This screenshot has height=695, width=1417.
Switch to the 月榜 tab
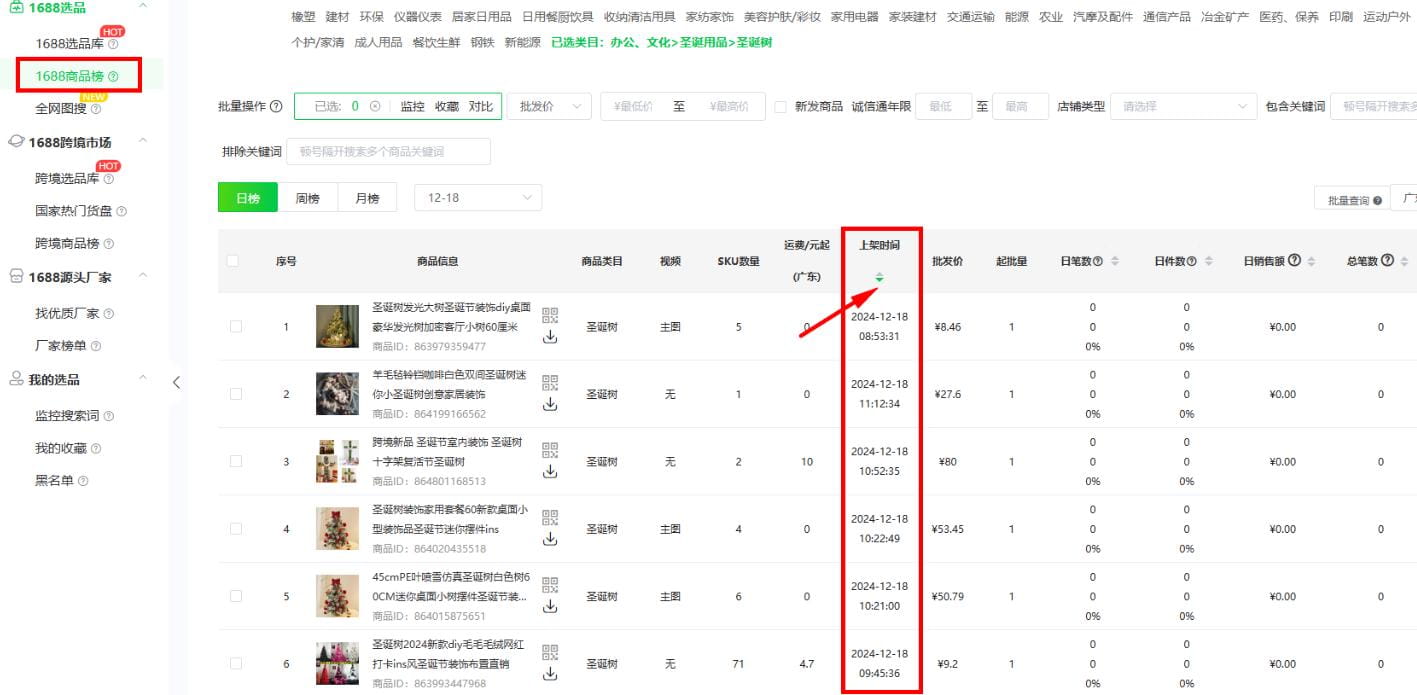367,197
